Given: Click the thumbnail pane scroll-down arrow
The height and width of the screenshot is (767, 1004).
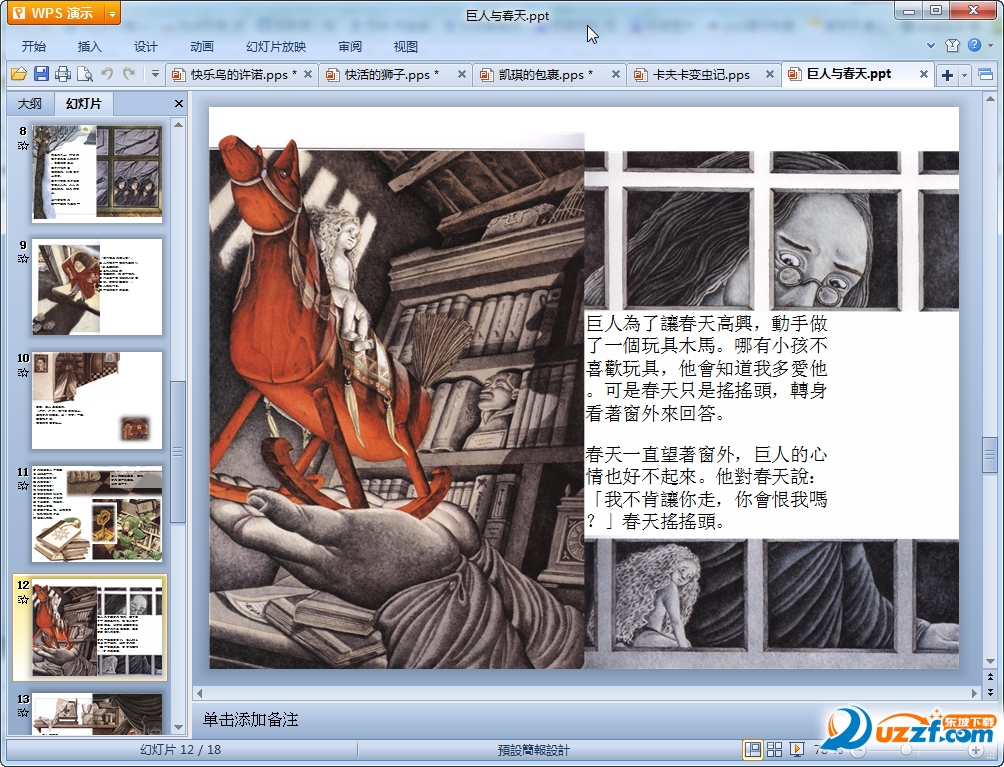Looking at the screenshot, I should pyautogui.click(x=179, y=727).
